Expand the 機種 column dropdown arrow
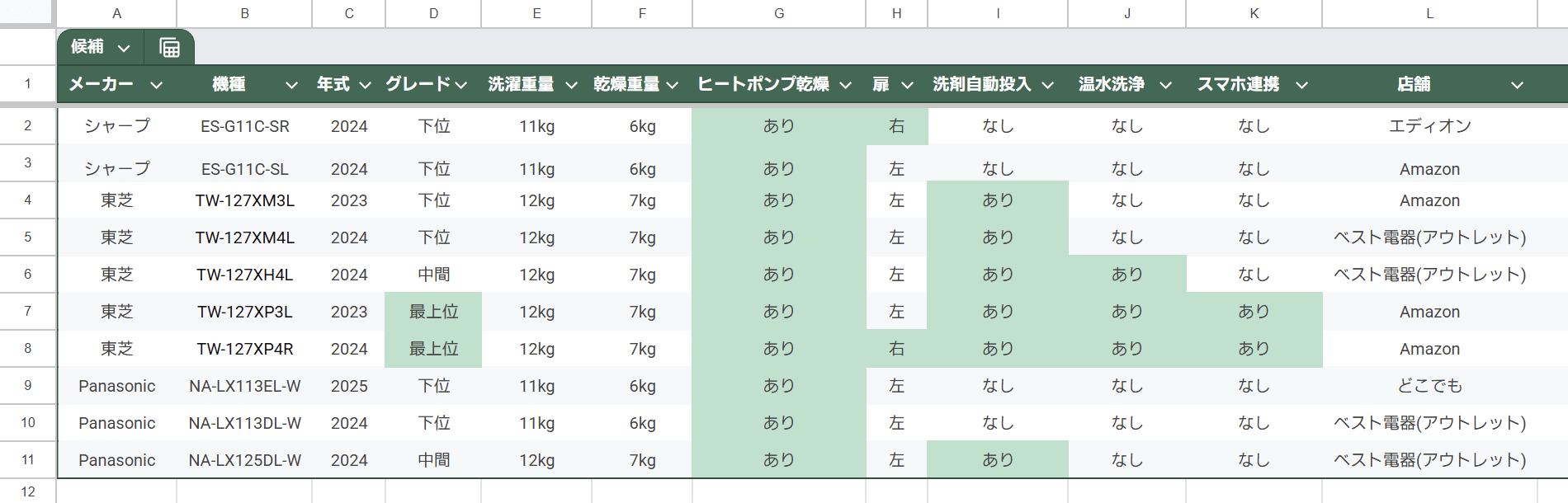This screenshot has width=1568, height=503. coord(291,85)
